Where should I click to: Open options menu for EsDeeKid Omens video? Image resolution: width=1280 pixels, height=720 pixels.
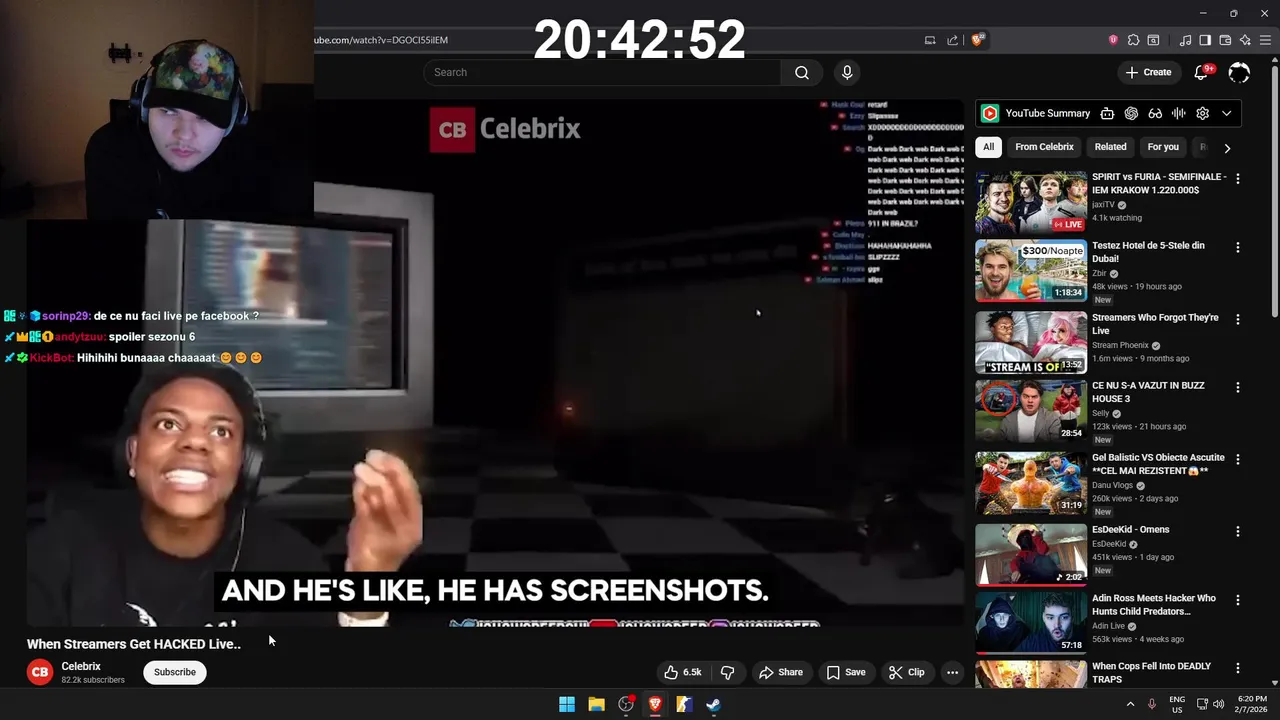pyautogui.click(x=1238, y=532)
